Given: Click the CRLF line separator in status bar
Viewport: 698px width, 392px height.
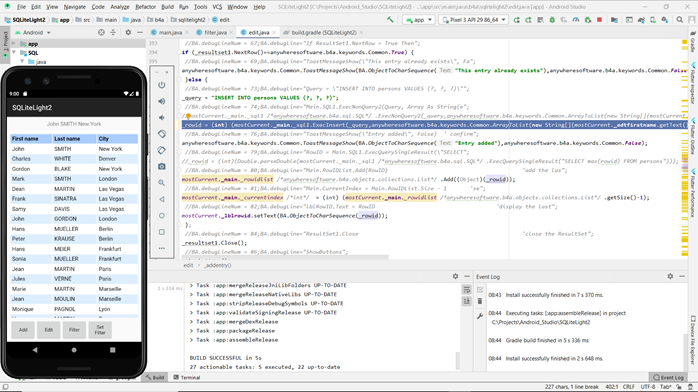Looking at the screenshot, I should coord(628,387).
